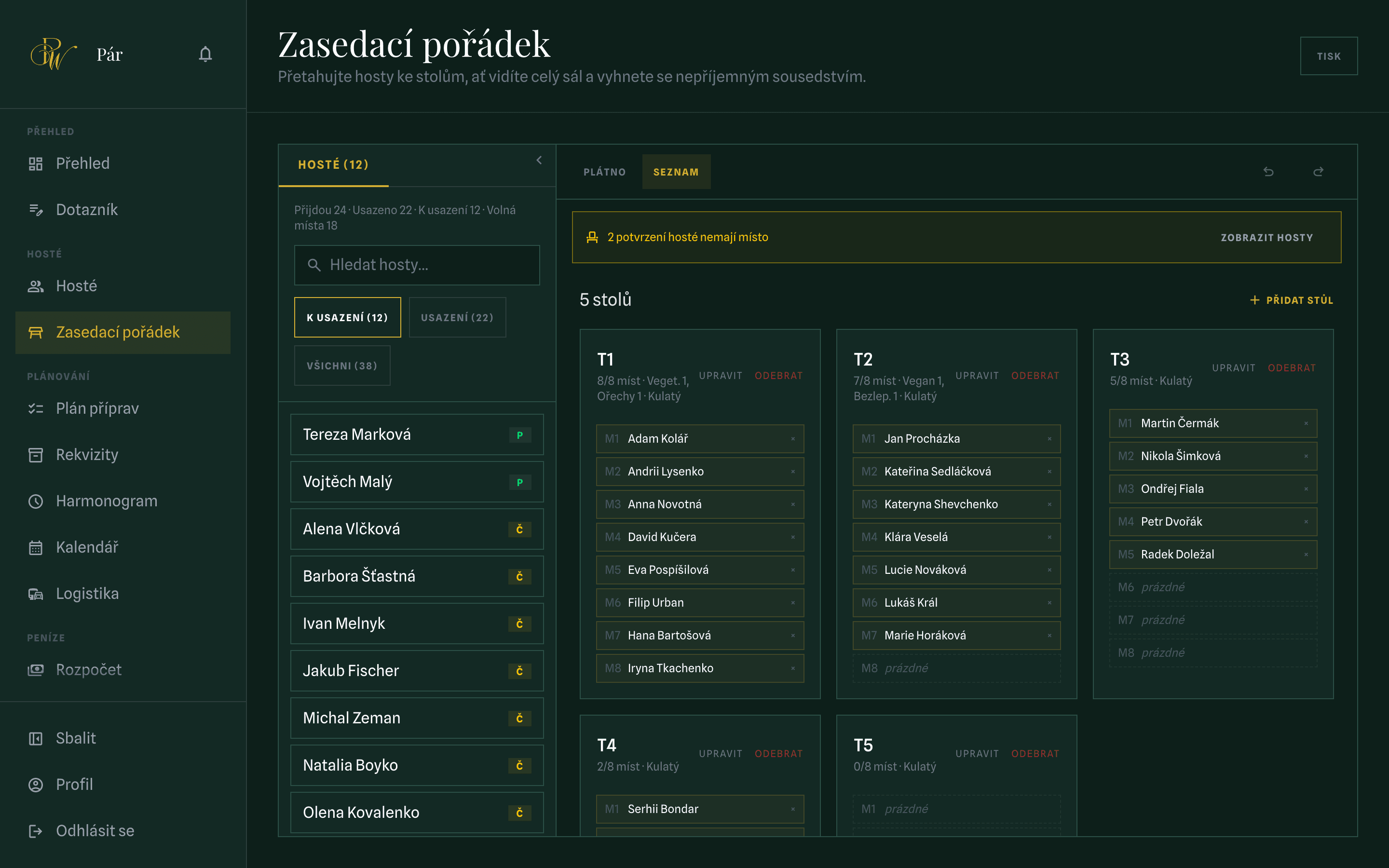
Task: Open Harmonogram section
Action: click(x=123, y=501)
